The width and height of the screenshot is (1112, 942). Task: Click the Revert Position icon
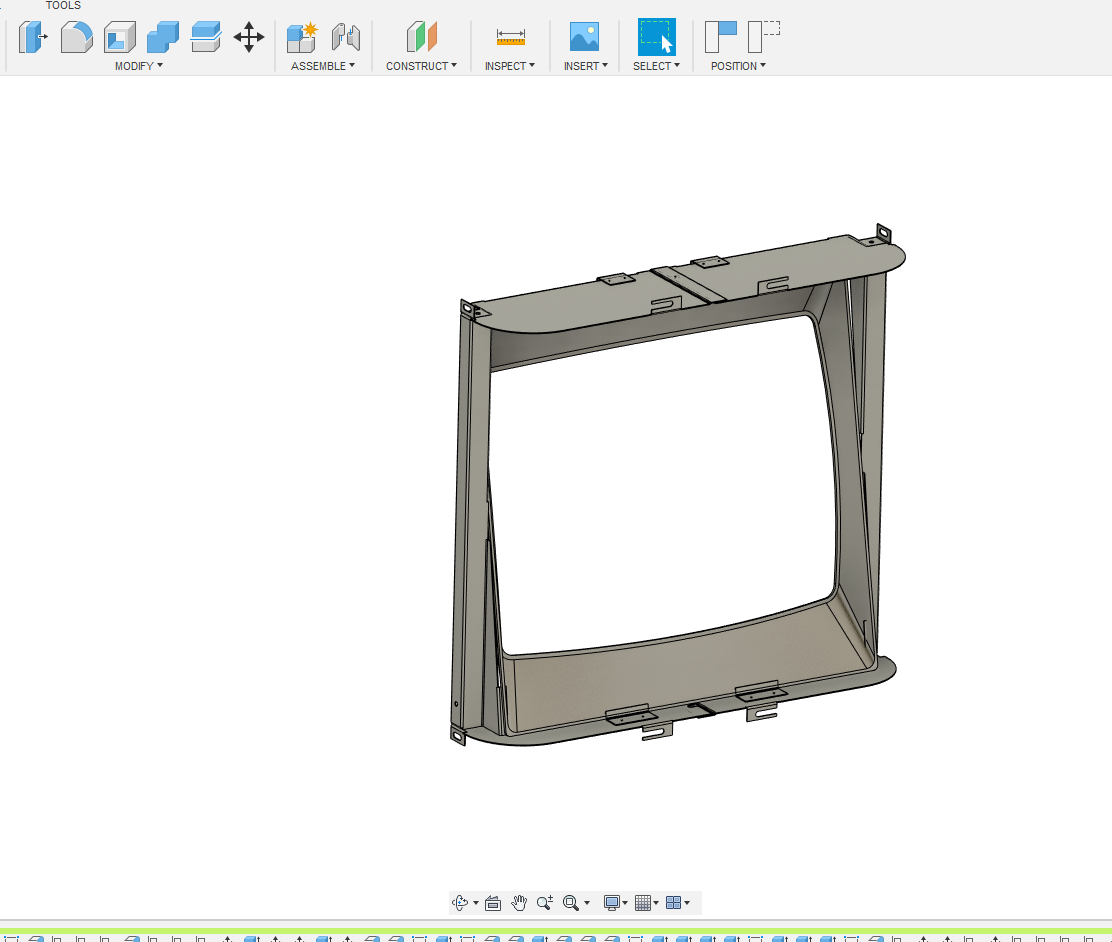764,37
